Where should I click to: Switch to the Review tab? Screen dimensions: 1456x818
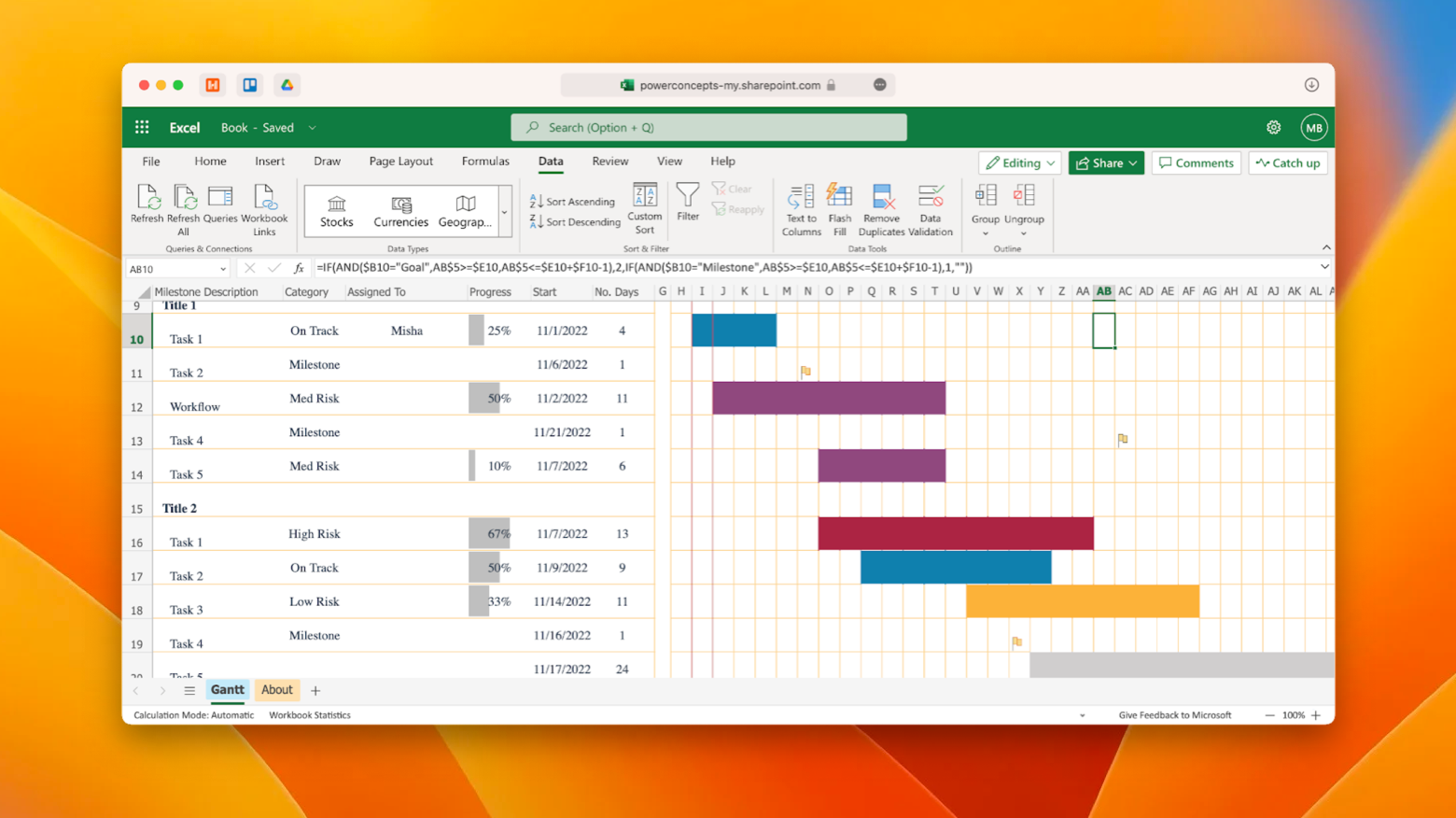click(x=609, y=162)
